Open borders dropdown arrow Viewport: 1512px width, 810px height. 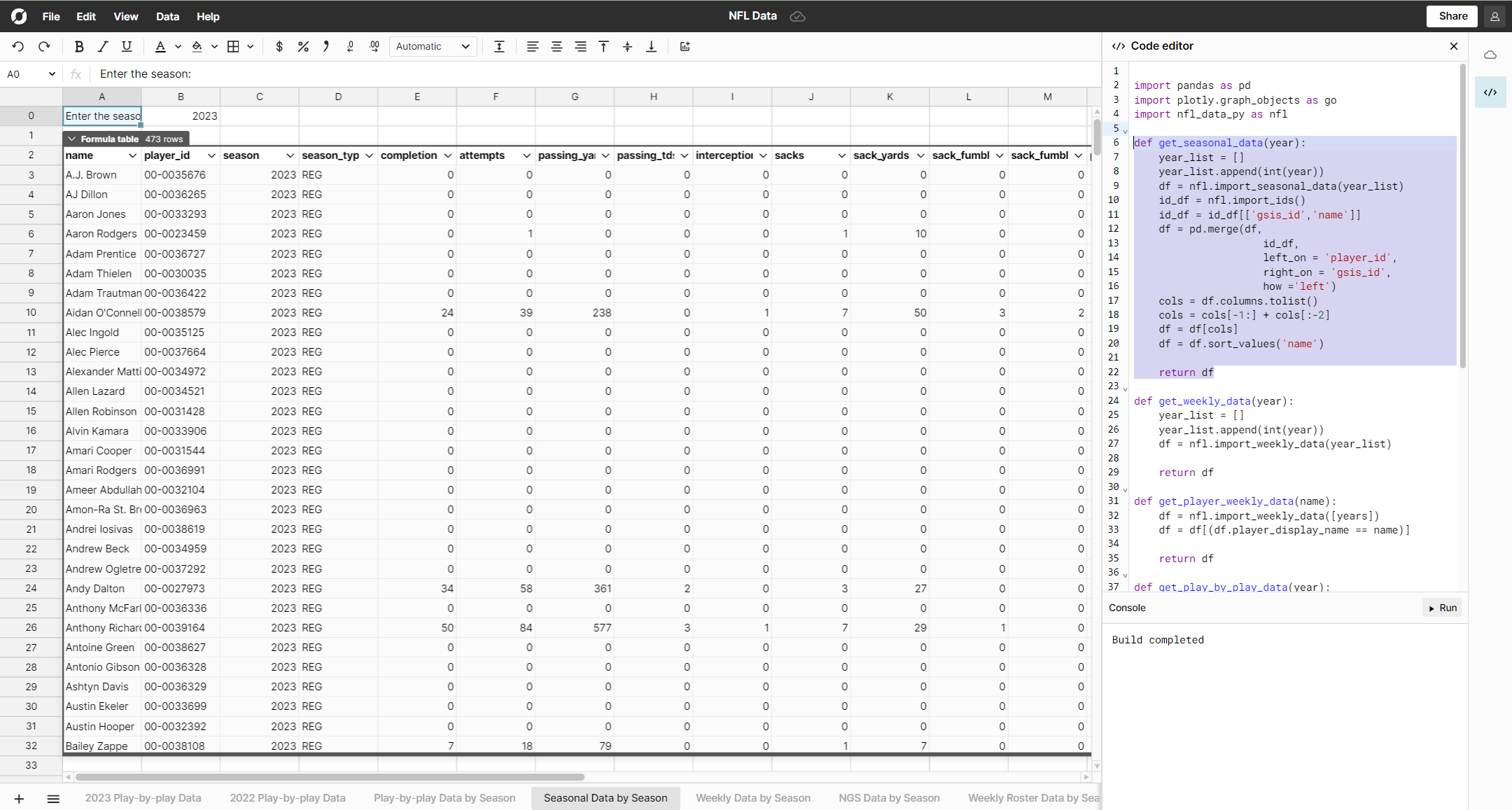pos(250,47)
